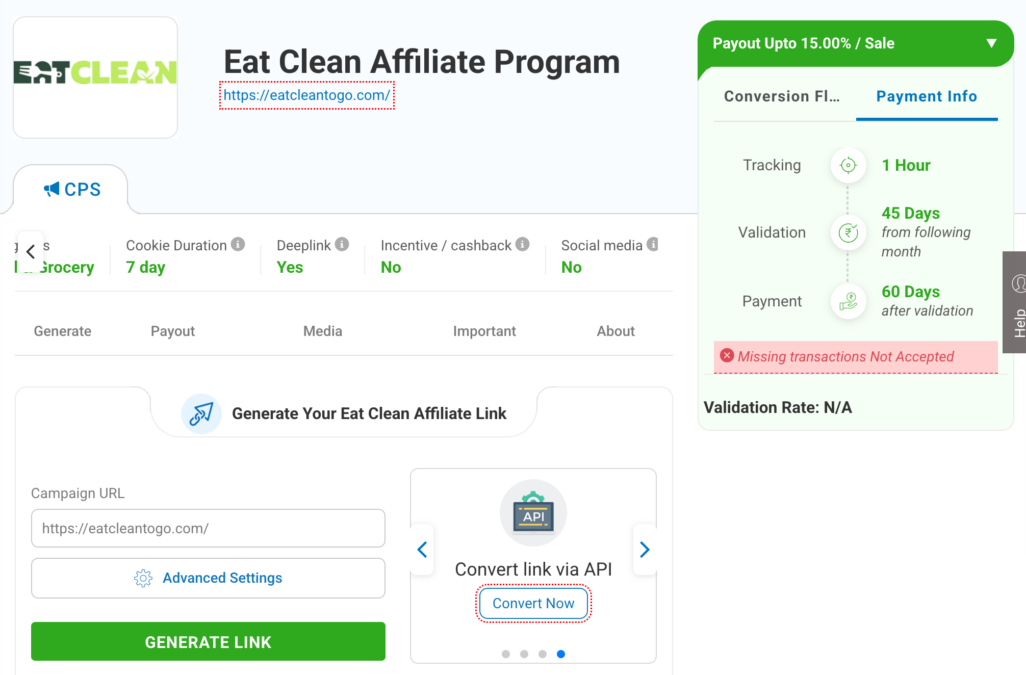The image size is (1026, 675).
Task: Click the Tracking target icon
Action: tap(848, 165)
